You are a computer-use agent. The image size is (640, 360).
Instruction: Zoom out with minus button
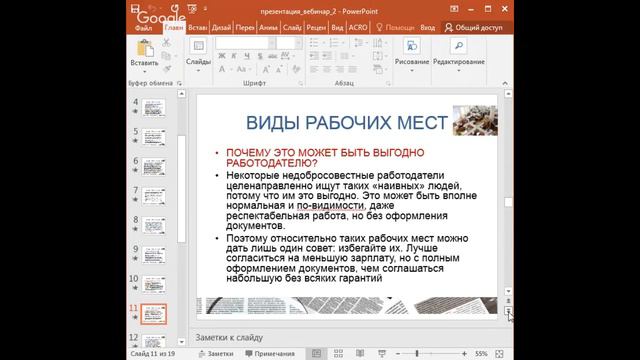pos(398,354)
